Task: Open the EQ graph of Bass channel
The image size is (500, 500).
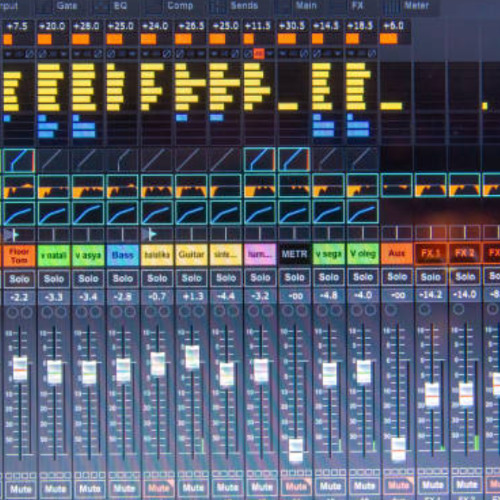Action: [122, 187]
